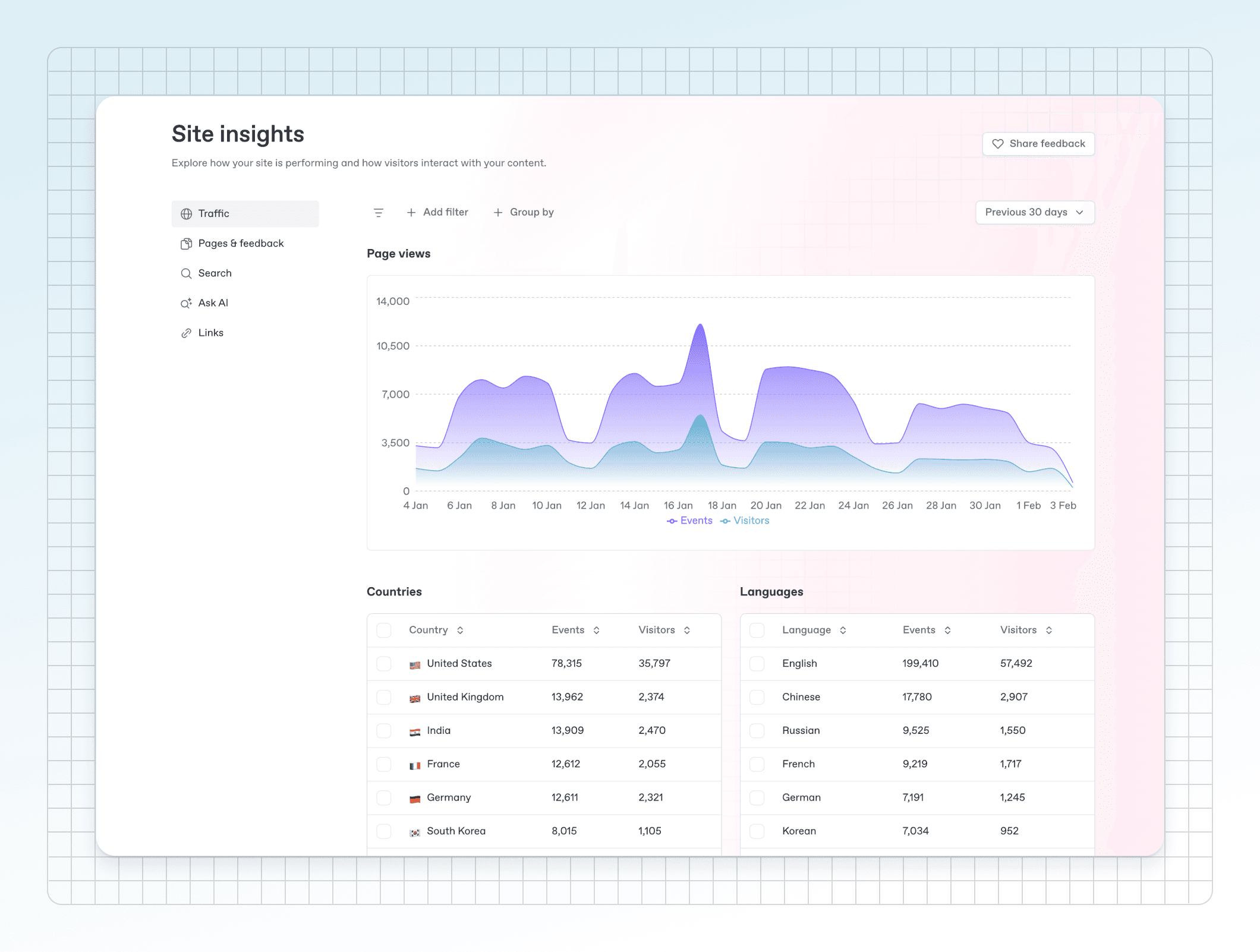Click Add filter button
This screenshot has width=1260, height=952.
(x=437, y=212)
